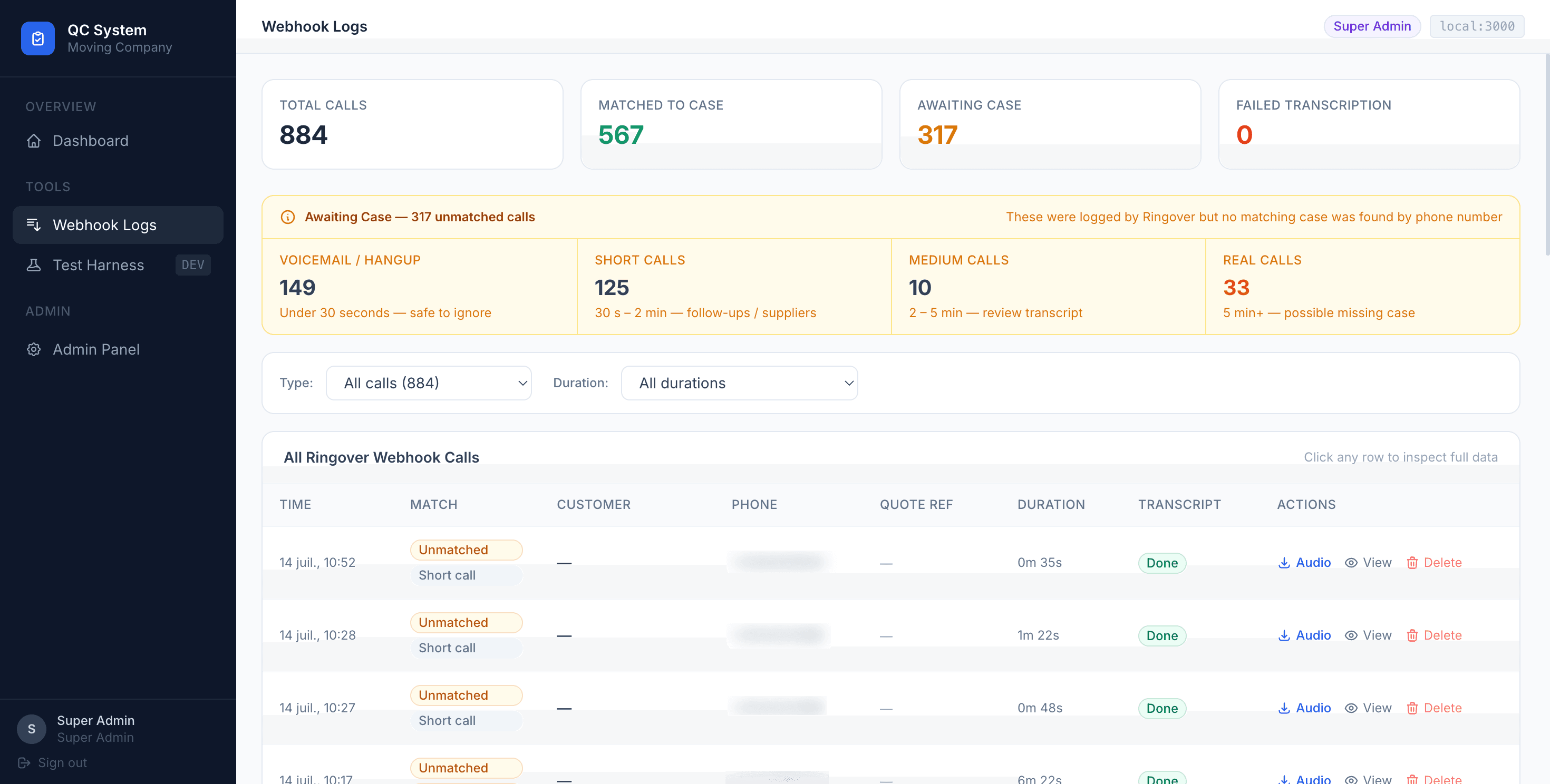Click the info icon in Awaiting Case banner
1550x784 pixels.
tap(288, 217)
